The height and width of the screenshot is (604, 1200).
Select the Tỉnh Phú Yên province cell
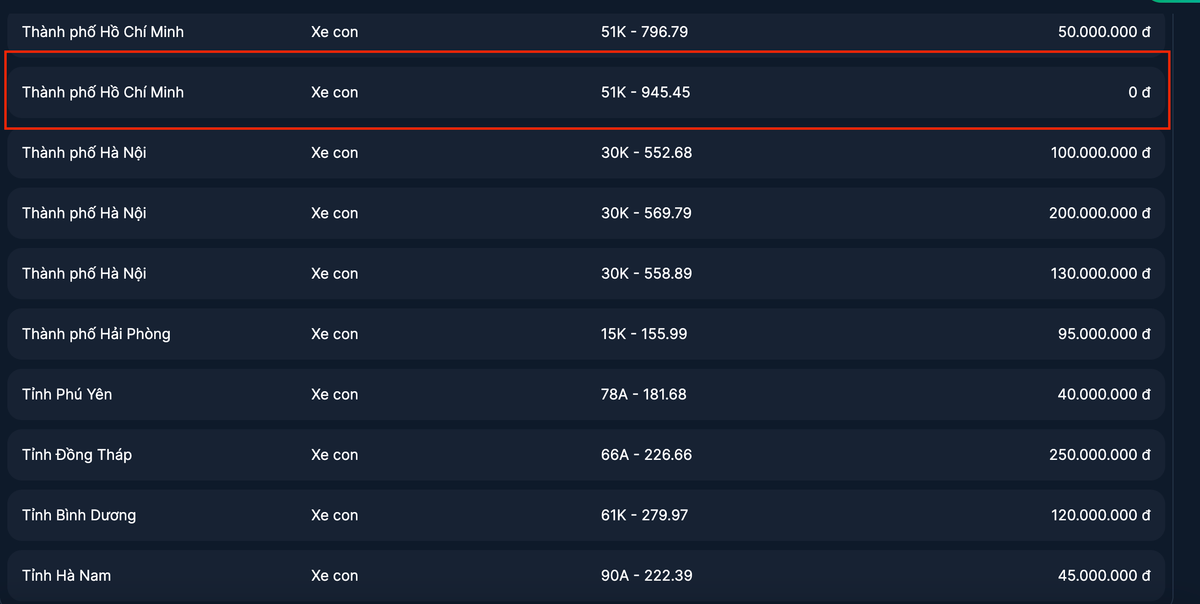(67, 394)
